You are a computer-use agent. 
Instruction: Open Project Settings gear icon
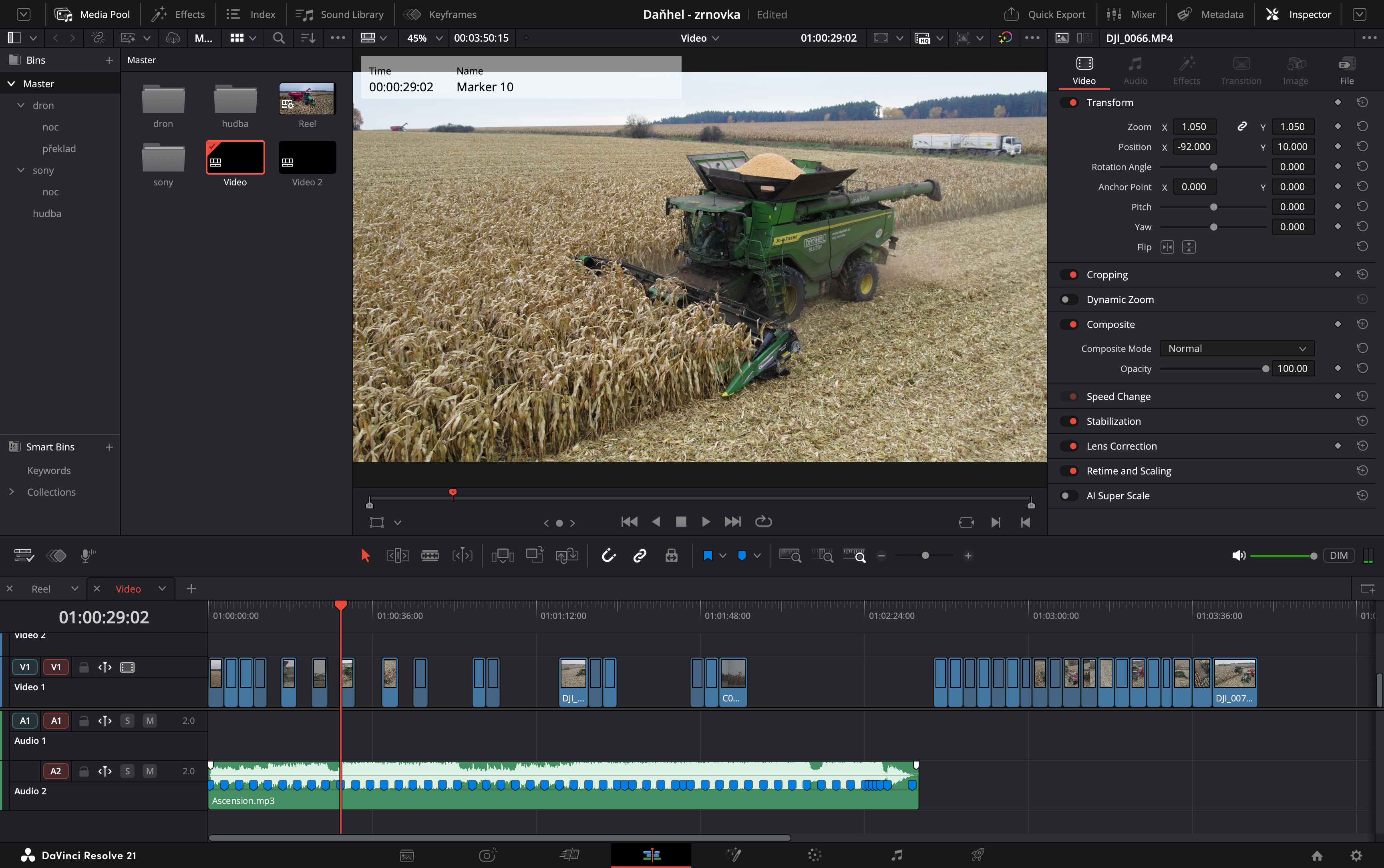(1356, 855)
